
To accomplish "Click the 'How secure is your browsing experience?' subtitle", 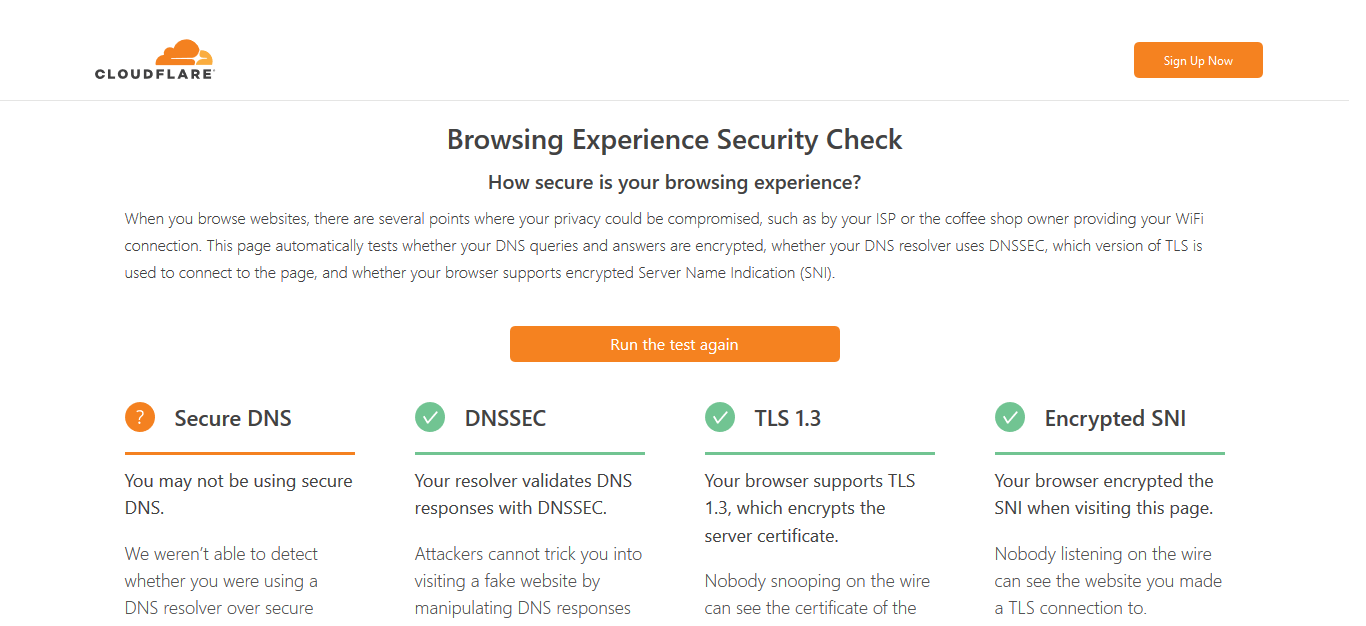I will click(x=674, y=182).
